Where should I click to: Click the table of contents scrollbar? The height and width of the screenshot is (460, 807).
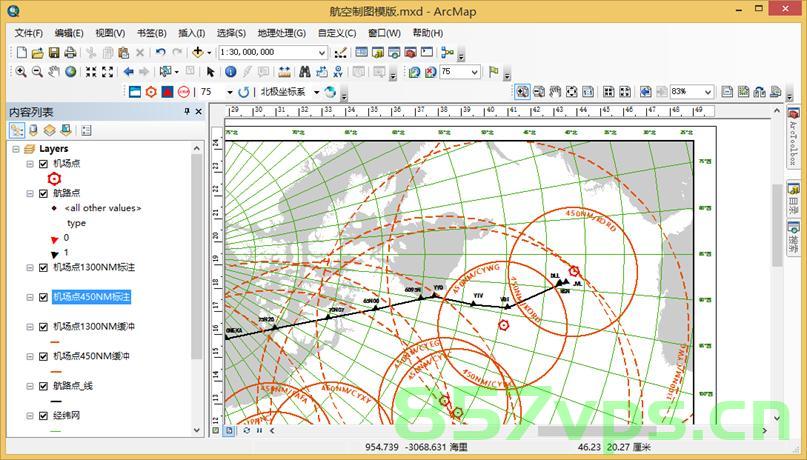click(196, 256)
